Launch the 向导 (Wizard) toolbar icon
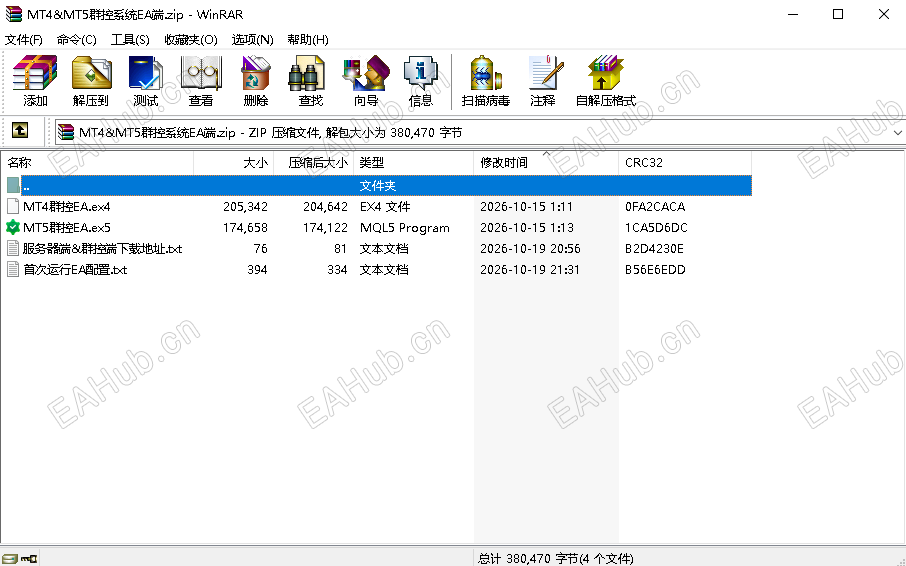Image resolution: width=906 pixels, height=566 pixels. pos(366,73)
